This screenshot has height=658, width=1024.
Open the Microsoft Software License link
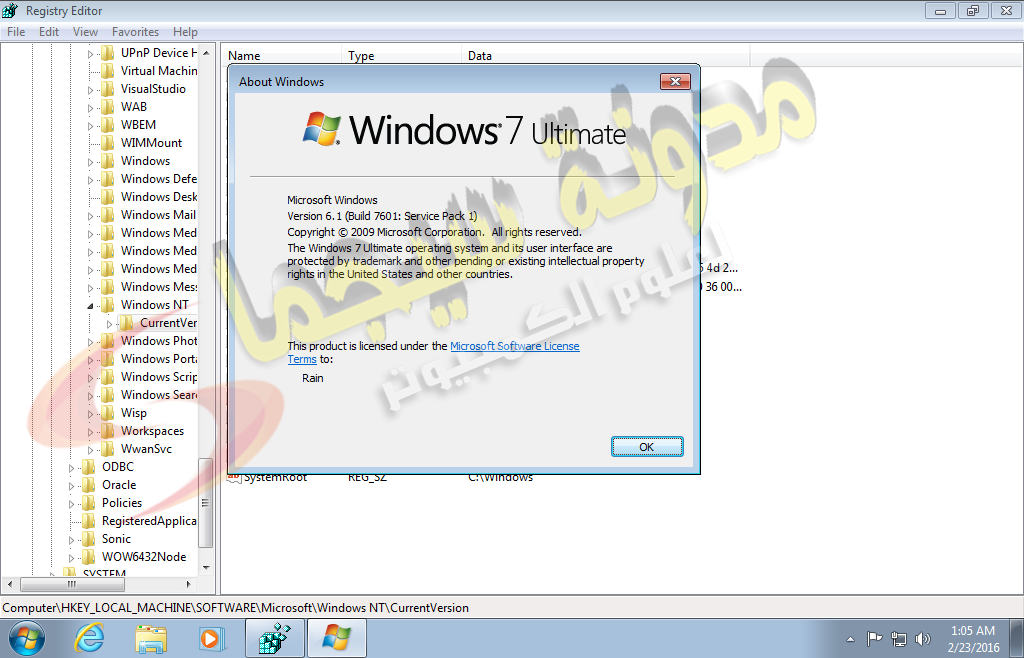coord(515,346)
